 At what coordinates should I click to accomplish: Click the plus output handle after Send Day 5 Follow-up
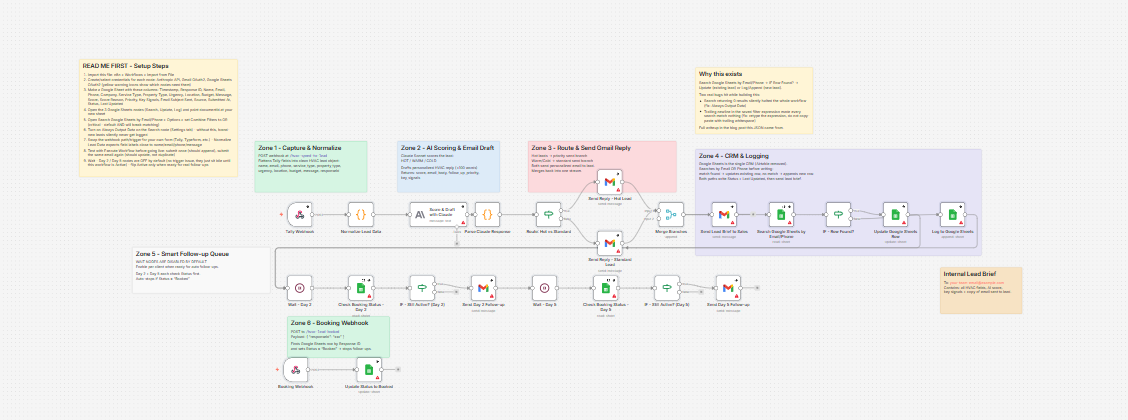coord(757,288)
